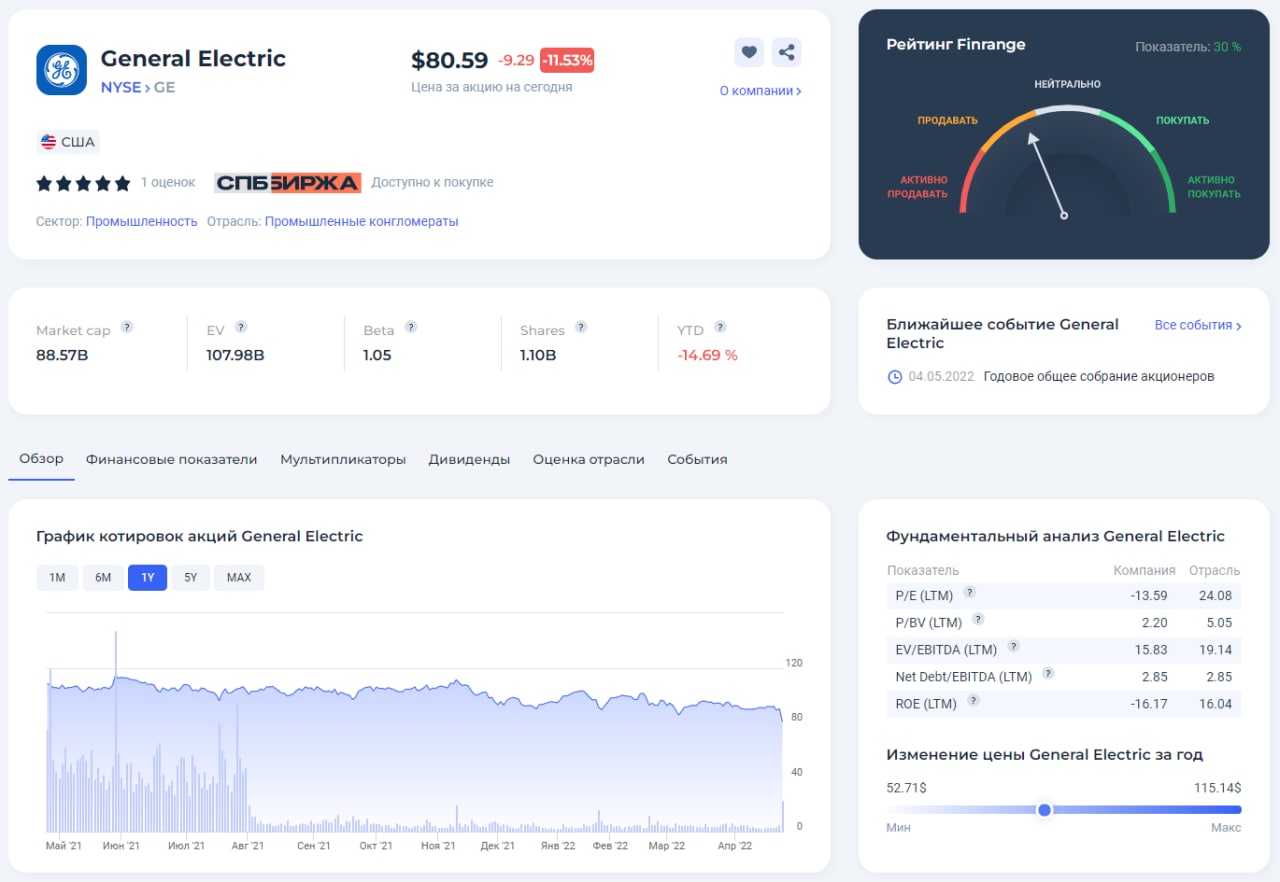1280x882 pixels.
Task: Click the help icon next to EV/EBITDA (LTM)
Action: coord(1013,646)
